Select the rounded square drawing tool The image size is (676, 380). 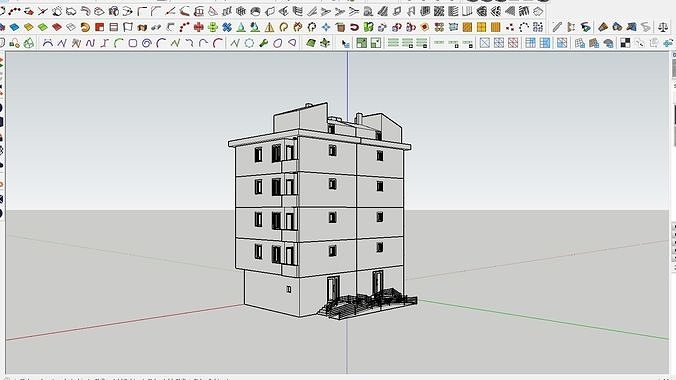(133, 43)
